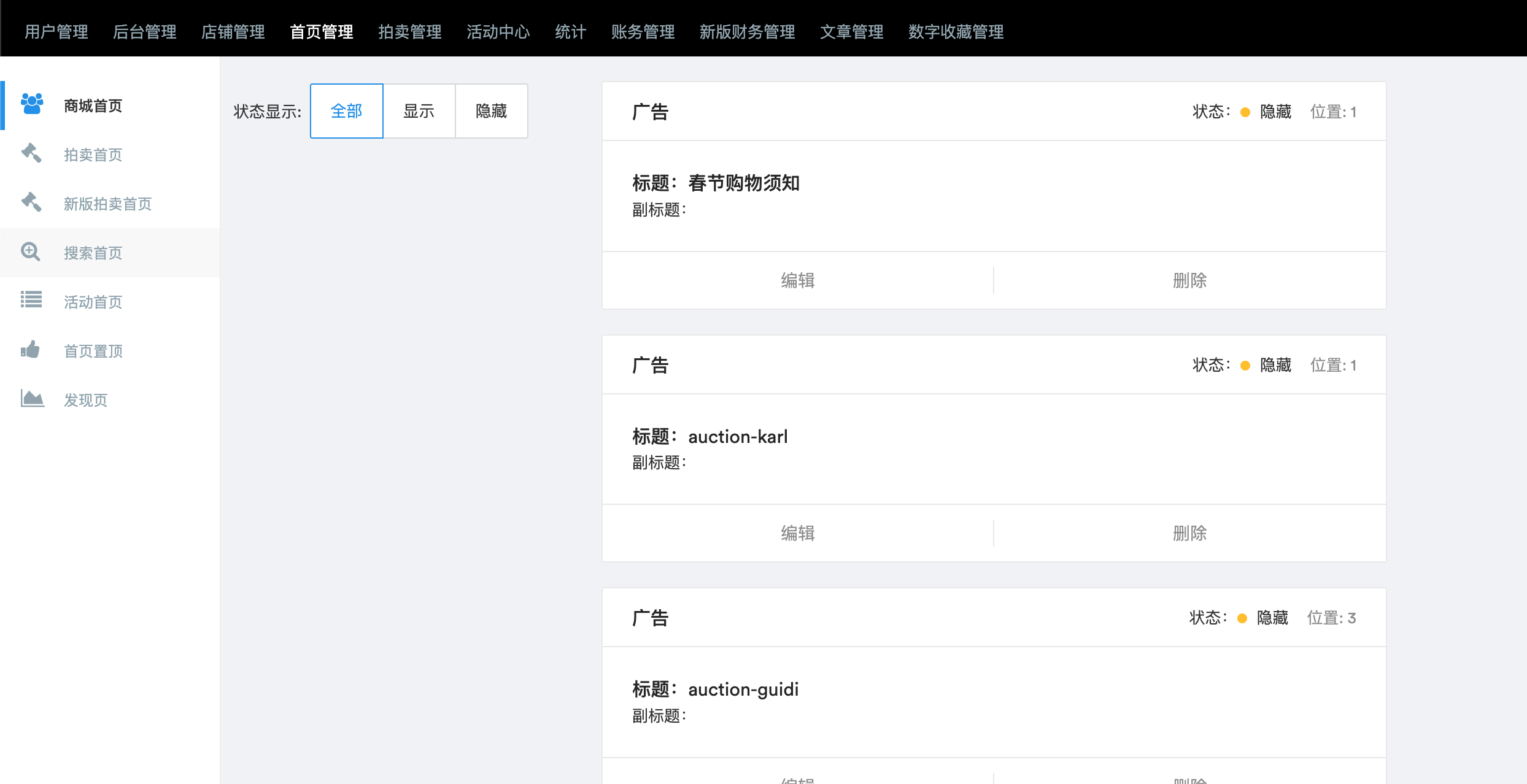Screen dimensions: 1527x784
Task: Open the 店铺管理 menu
Action: (233, 31)
